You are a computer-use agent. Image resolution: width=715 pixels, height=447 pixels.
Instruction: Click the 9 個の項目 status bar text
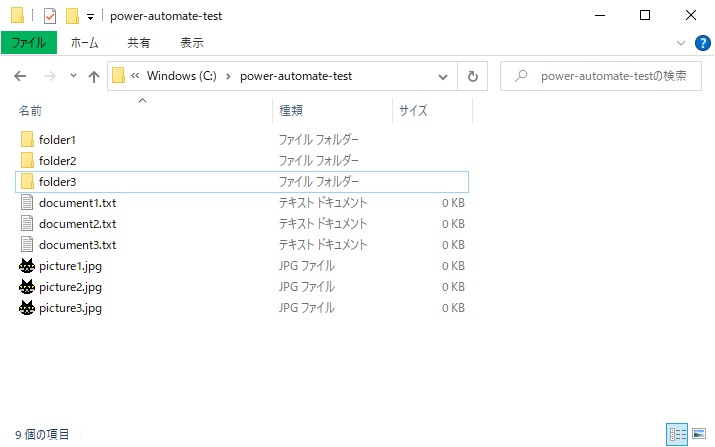(42, 434)
